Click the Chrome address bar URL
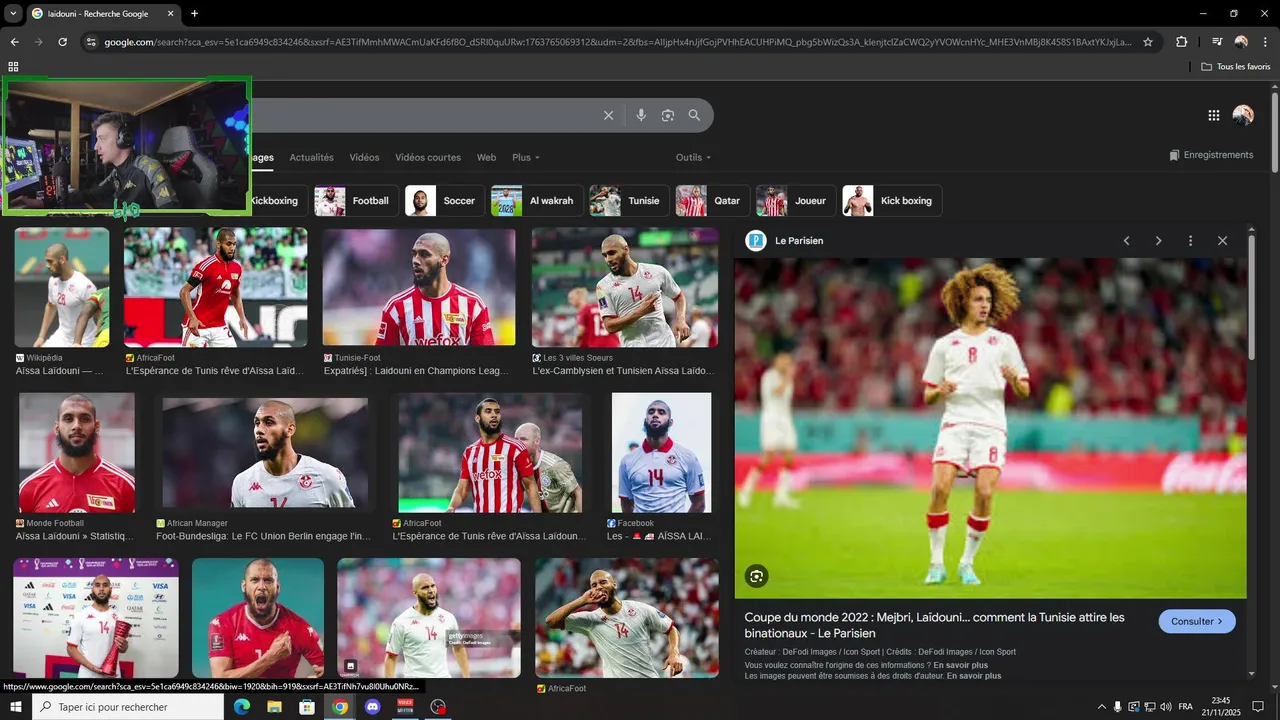The height and width of the screenshot is (720, 1280). pyautogui.click(x=618, y=42)
